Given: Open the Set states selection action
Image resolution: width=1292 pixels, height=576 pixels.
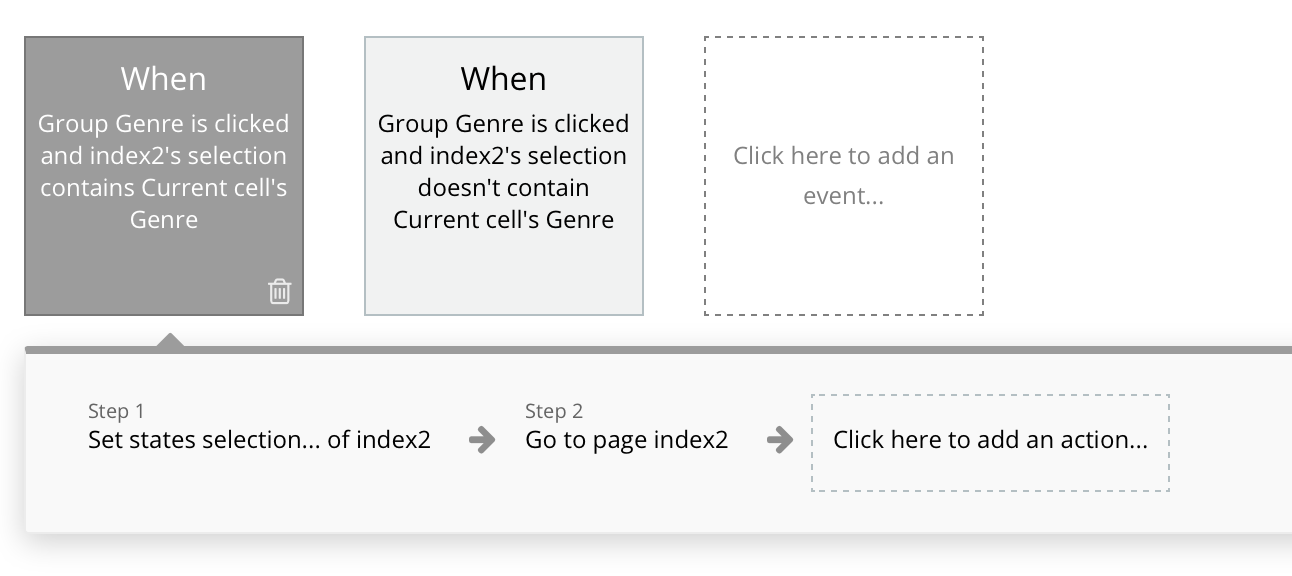Looking at the screenshot, I should pos(259,440).
